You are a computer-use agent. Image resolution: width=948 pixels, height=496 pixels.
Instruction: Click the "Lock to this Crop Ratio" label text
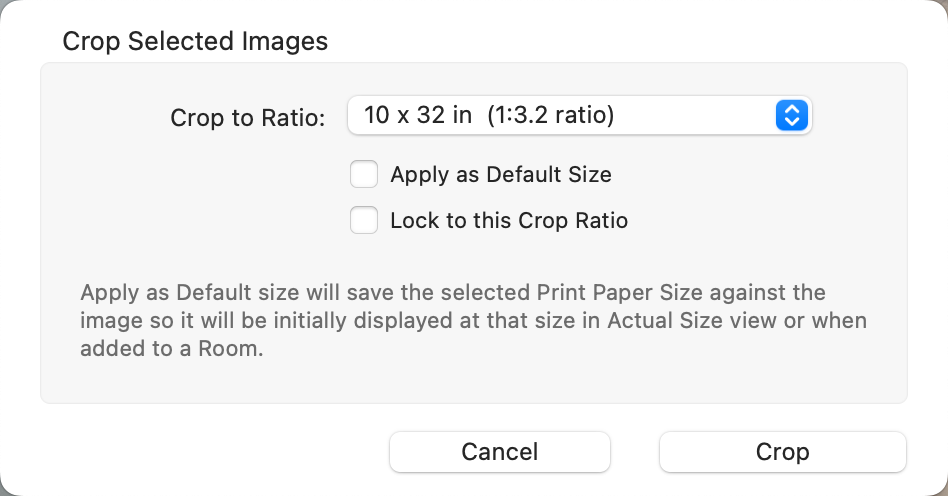[508, 220]
